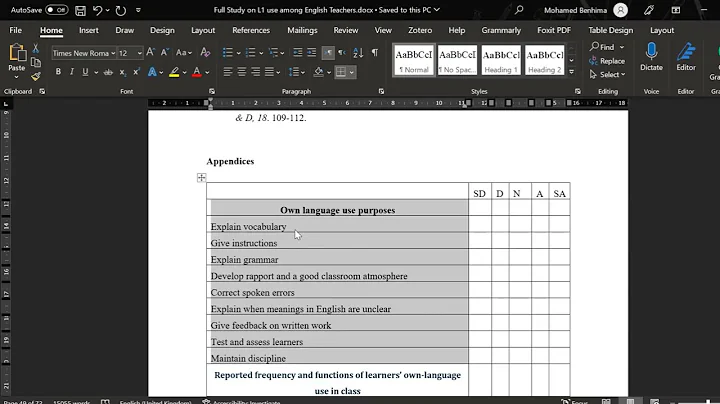Decrease font size with shrink font icon
The width and height of the screenshot is (720, 404).
[164, 52]
